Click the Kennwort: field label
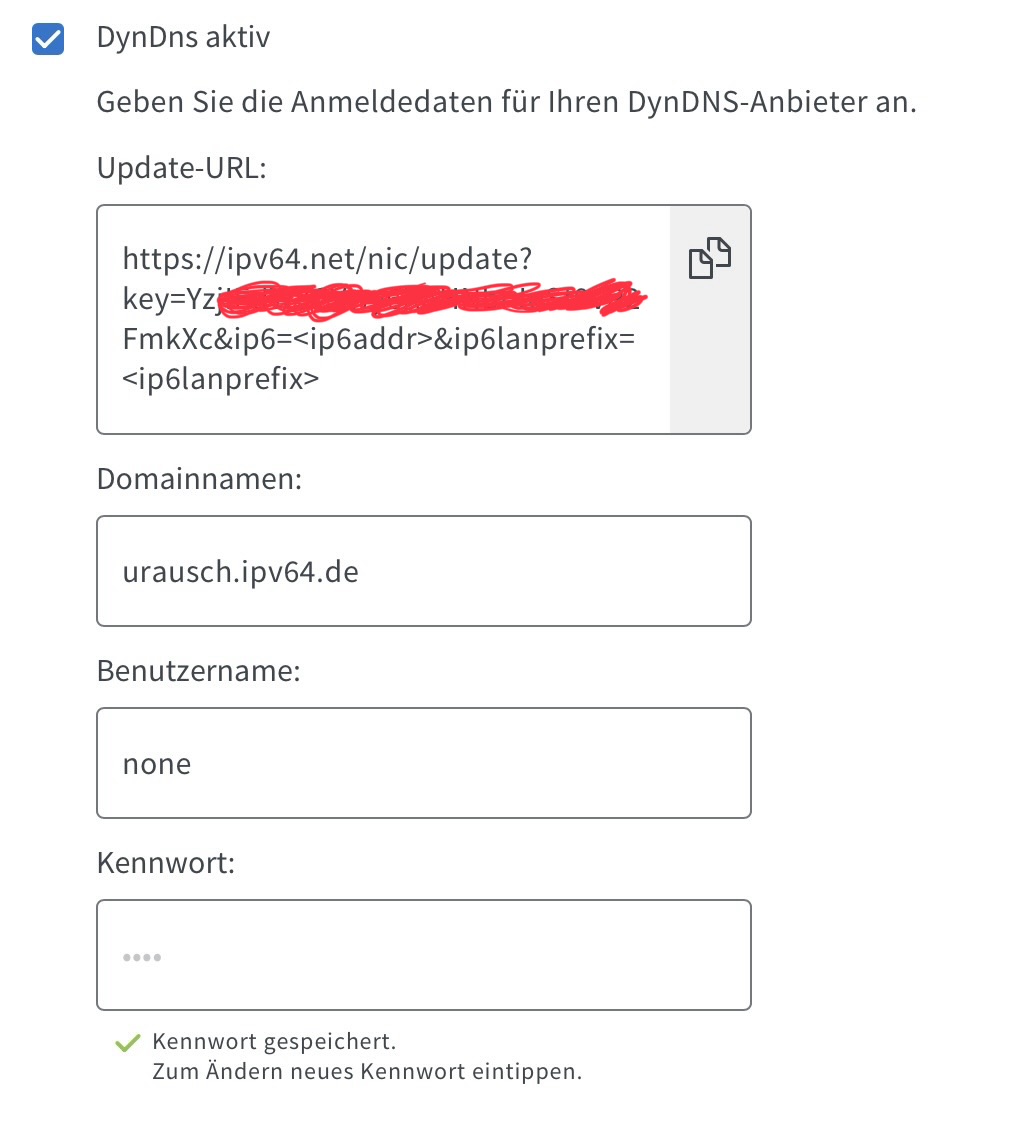 [166, 862]
